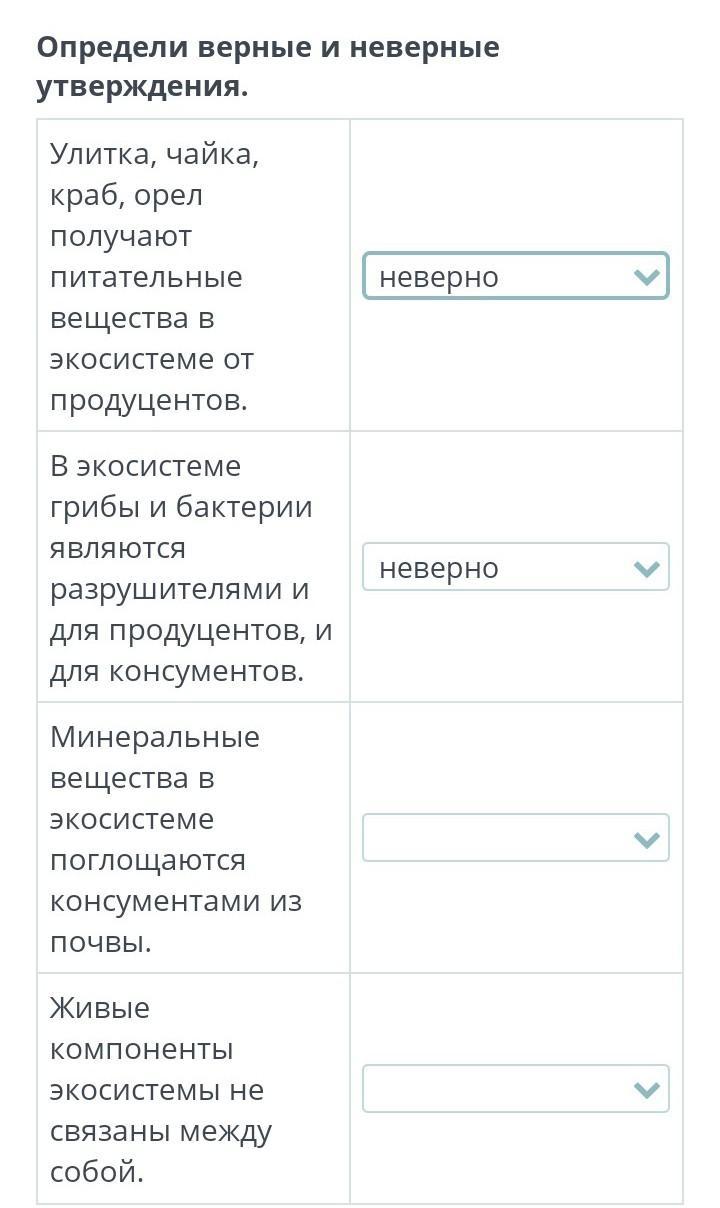Click the heading 'Определи верные и неверные утверждения'
The image size is (720, 1208).
pos(267,66)
